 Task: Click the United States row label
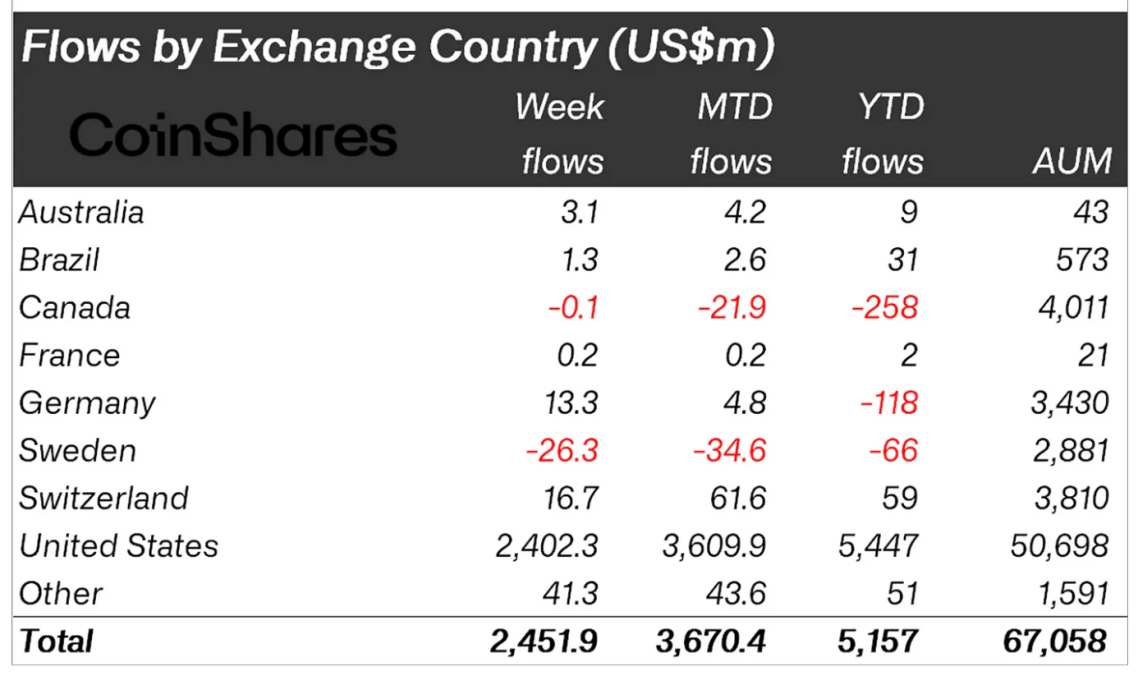tap(119, 546)
